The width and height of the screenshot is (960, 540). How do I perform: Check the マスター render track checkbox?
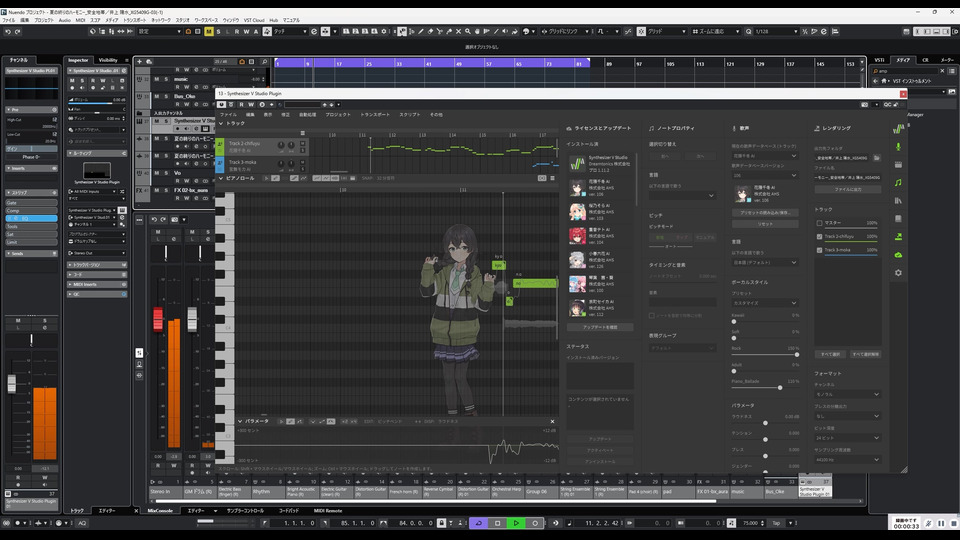[x=819, y=222]
